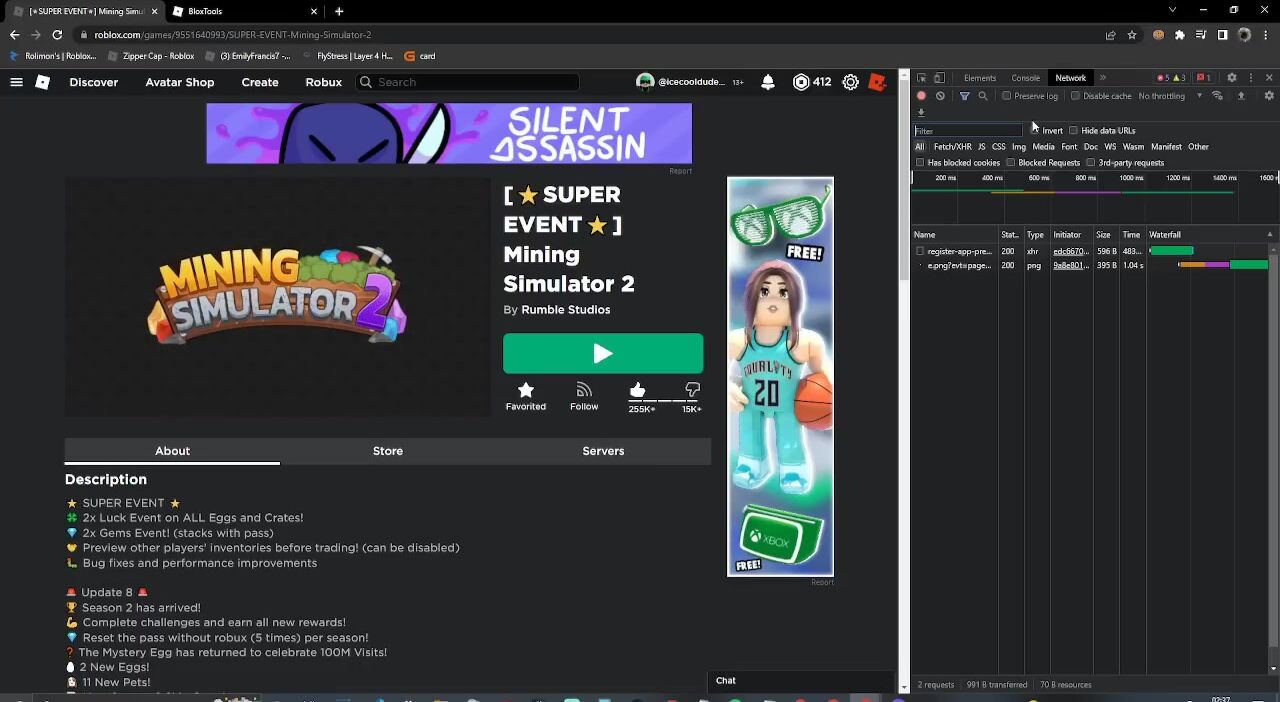Viewport: 1280px width, 702px height.
Task: Import HAR file with upload arrow
Action: click(x=1241, y=96)
